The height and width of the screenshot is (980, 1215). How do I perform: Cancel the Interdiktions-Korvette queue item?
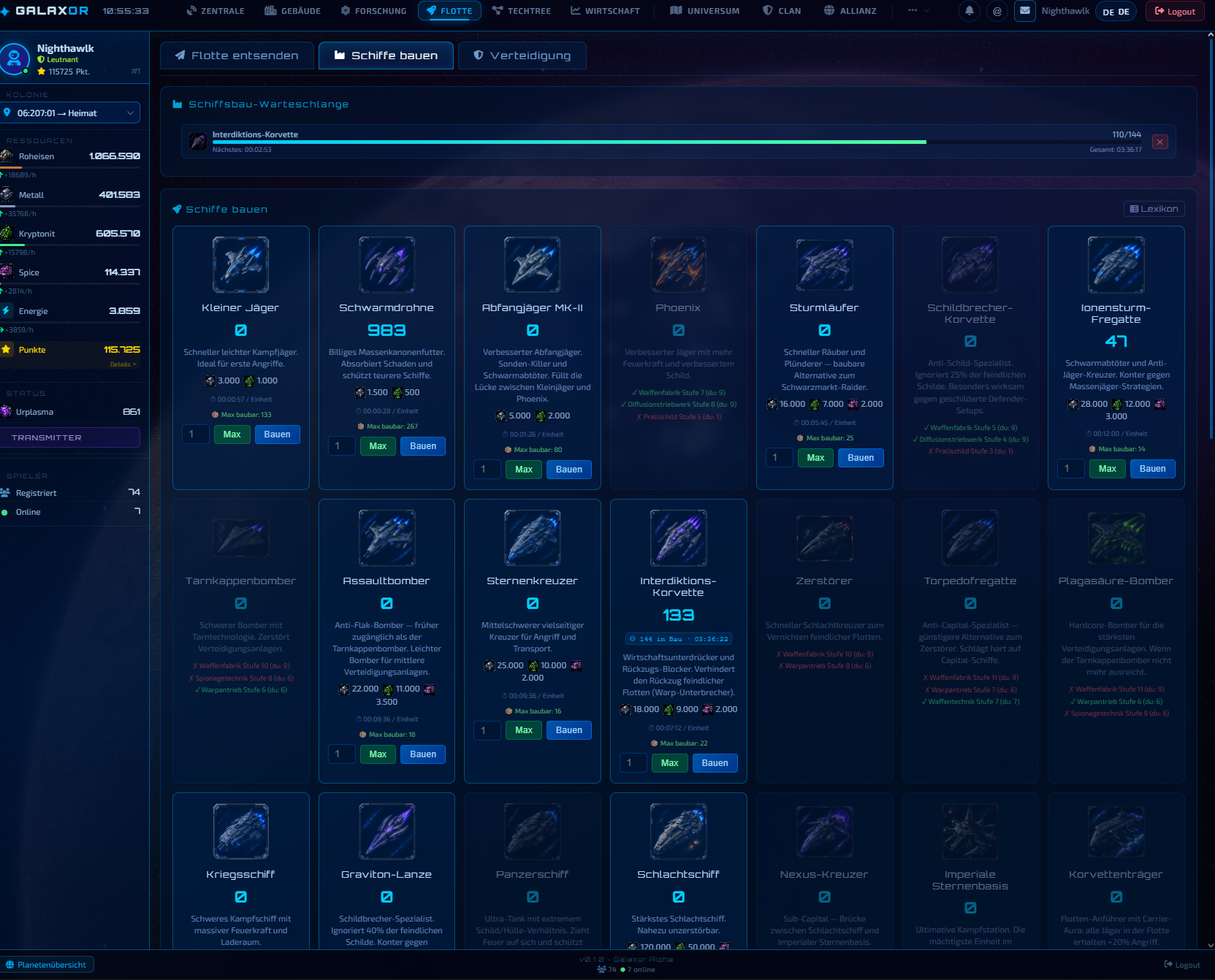pos(1159,142)
